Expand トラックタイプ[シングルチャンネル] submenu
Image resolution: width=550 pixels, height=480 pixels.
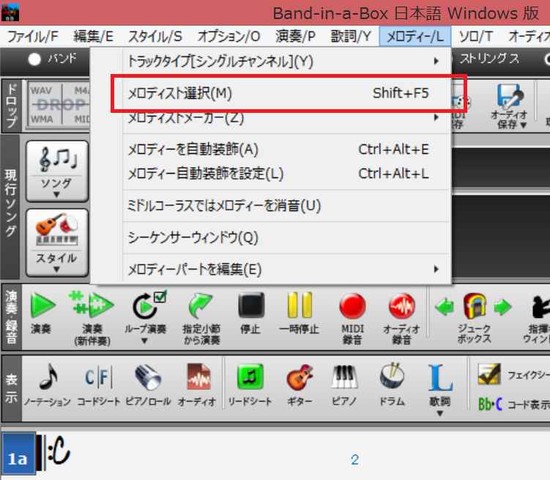pyautogui.click(x=287, y=61)
